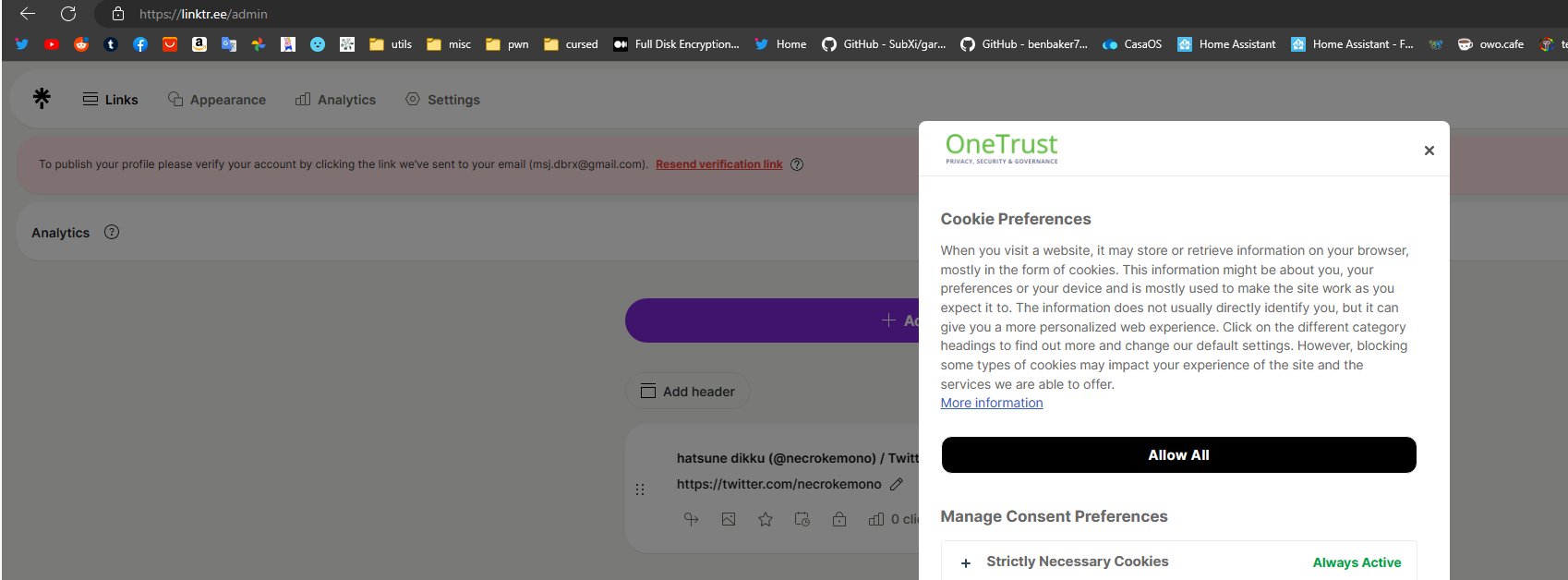Screen dimensions: 1568x580
Task: Click the redirect arrow icon on link card
Action: 691,520
